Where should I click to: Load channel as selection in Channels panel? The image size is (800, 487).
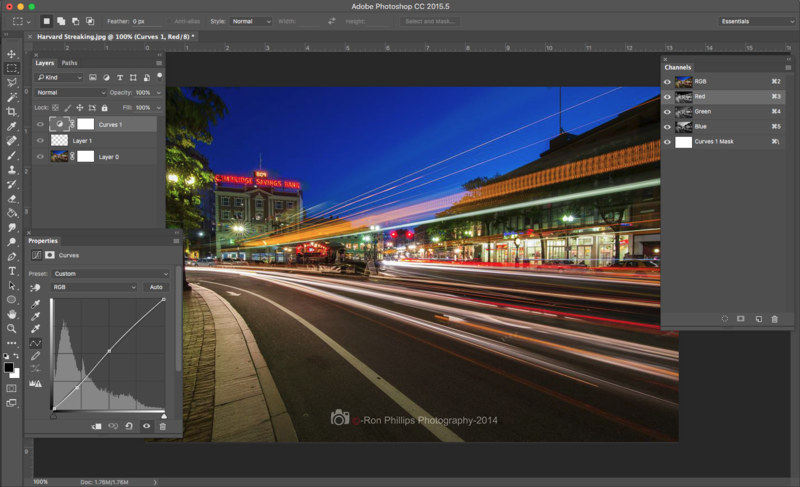[x=725, y=319]
